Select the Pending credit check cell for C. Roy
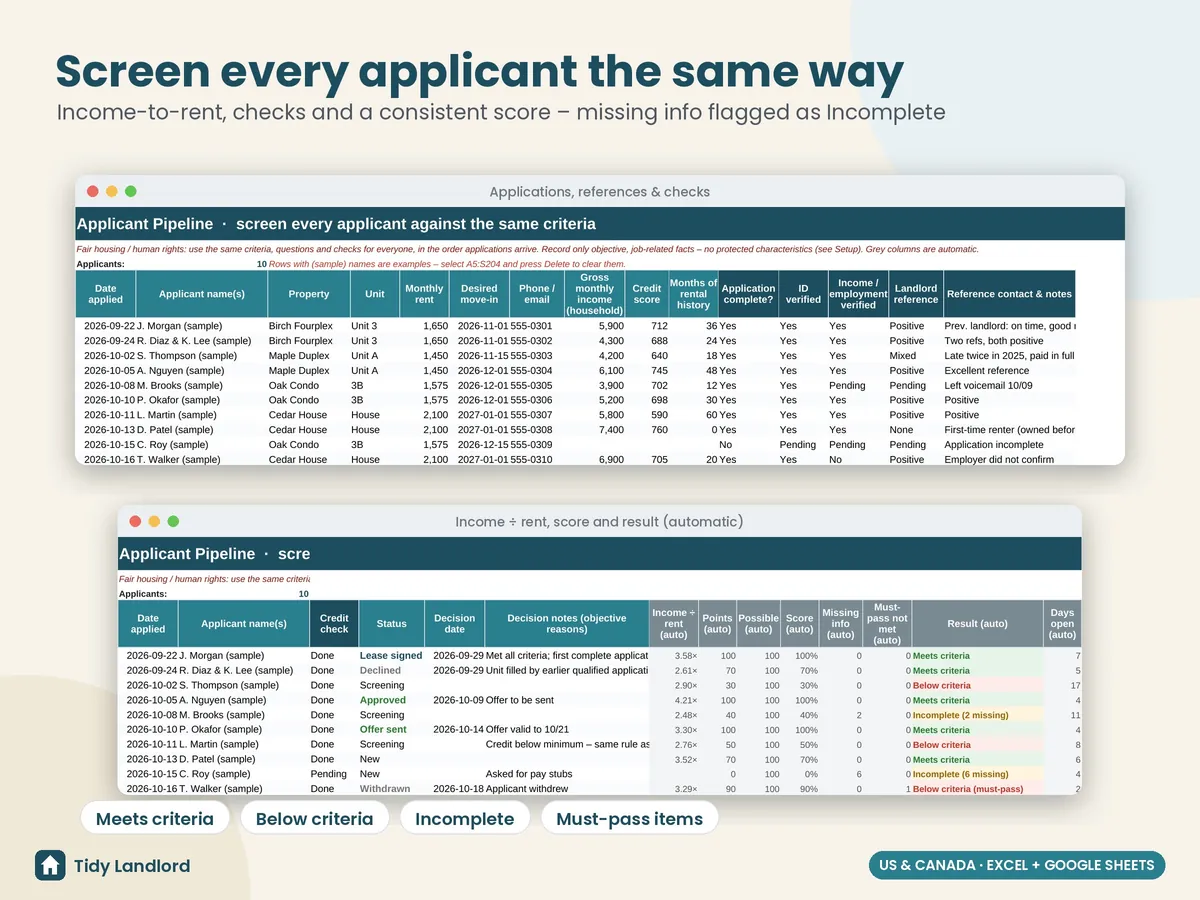This screenshot has width=1200, height=900. [x=329, y=775]
